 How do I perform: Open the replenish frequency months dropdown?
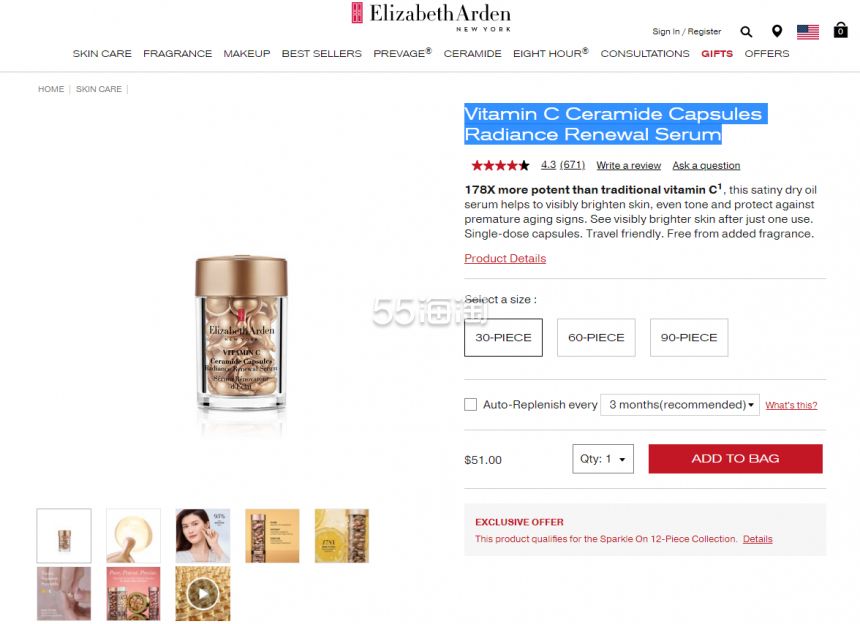tap(680, 405)
